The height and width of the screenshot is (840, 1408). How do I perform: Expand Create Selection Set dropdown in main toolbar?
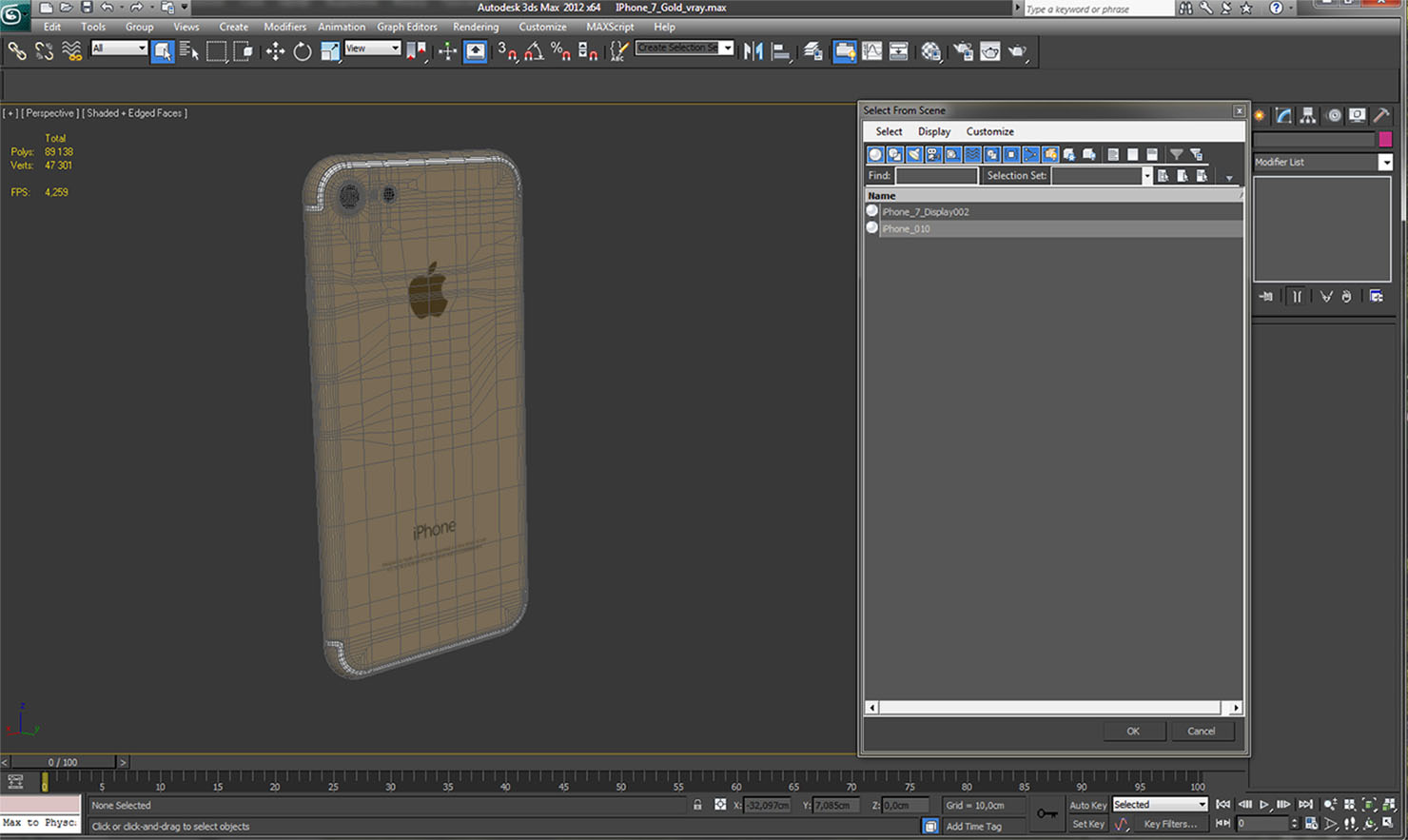[728, 48]
